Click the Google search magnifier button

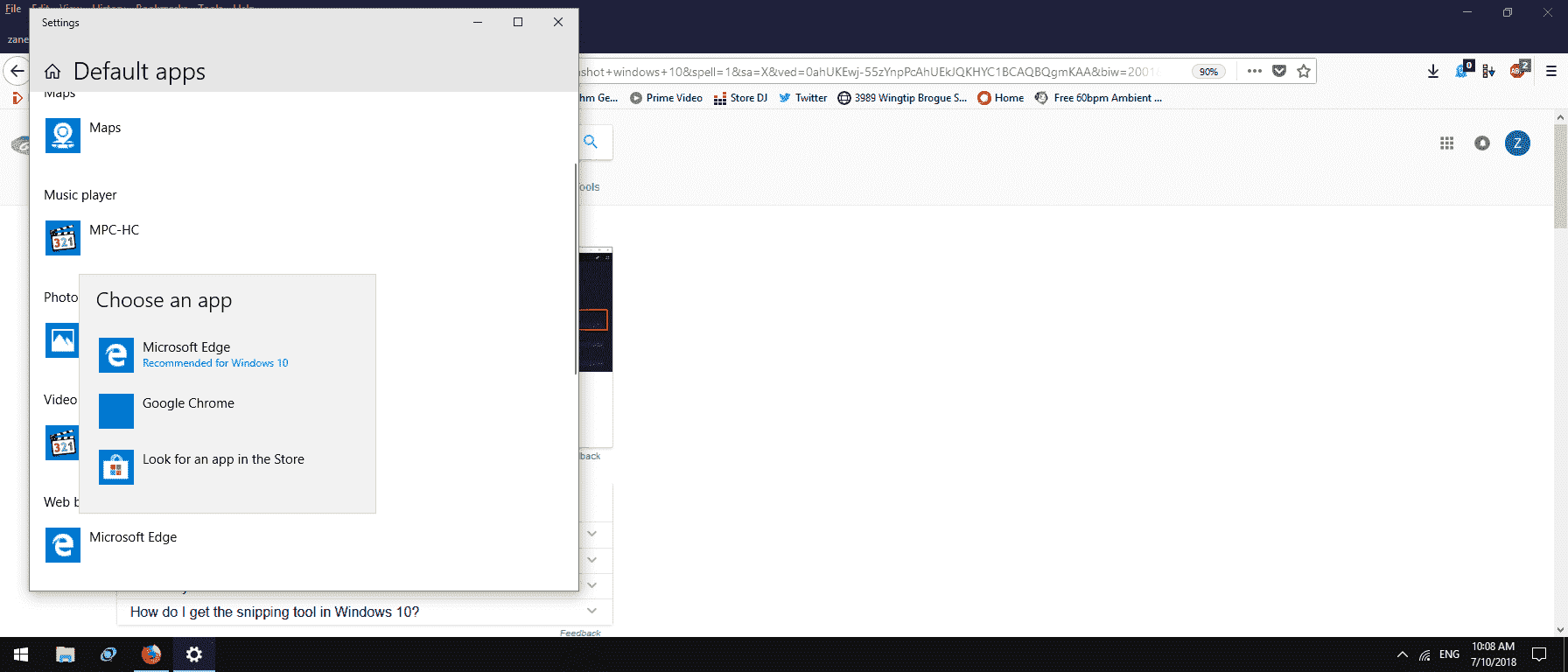click(591, 142)
